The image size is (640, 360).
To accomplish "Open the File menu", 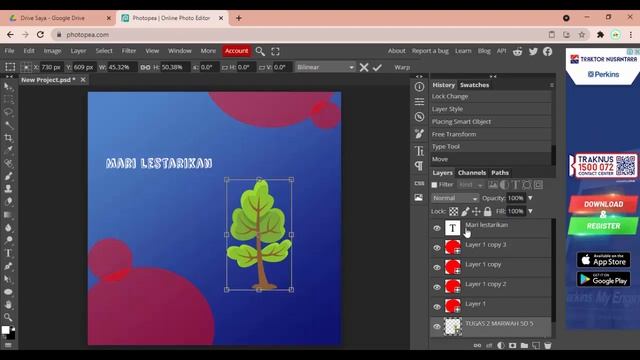I will pyautogui.click(x=9, y=51).
